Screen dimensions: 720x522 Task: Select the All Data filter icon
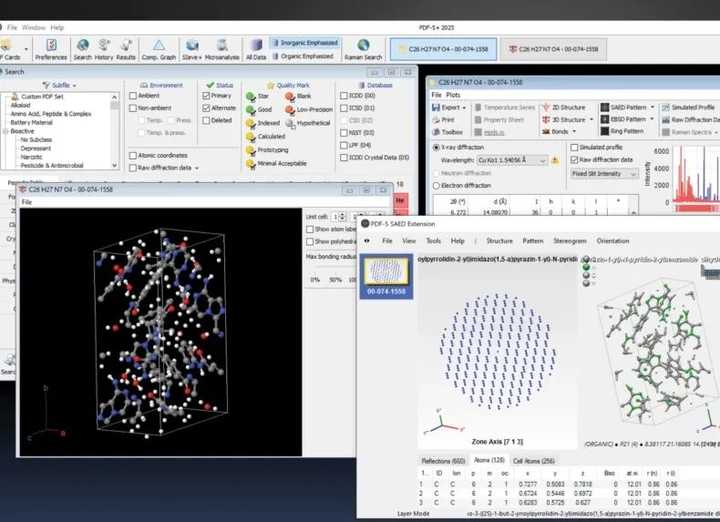point(256,50)
